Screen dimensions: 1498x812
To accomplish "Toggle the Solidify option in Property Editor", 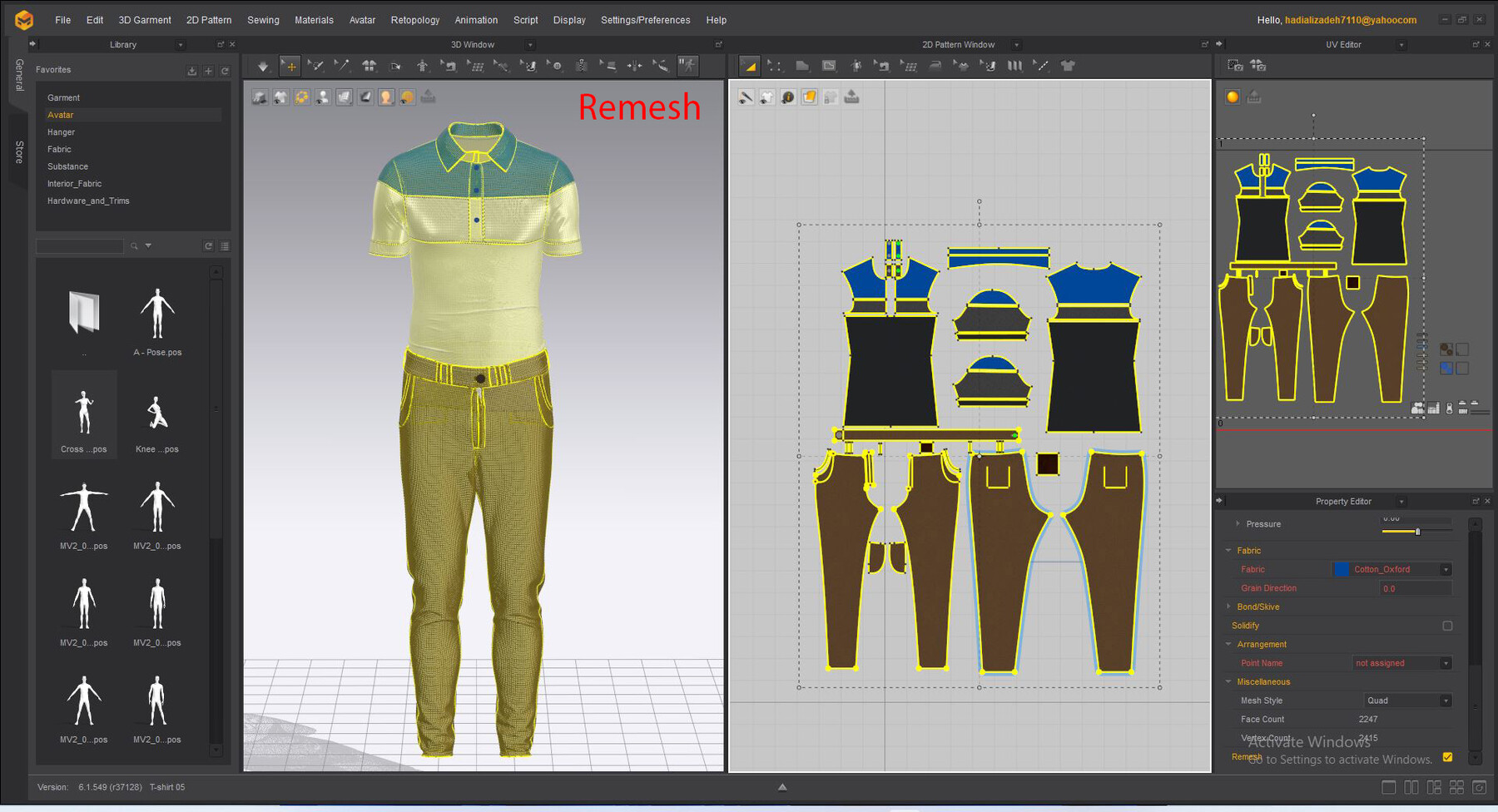I will (x=1448, y=626).
